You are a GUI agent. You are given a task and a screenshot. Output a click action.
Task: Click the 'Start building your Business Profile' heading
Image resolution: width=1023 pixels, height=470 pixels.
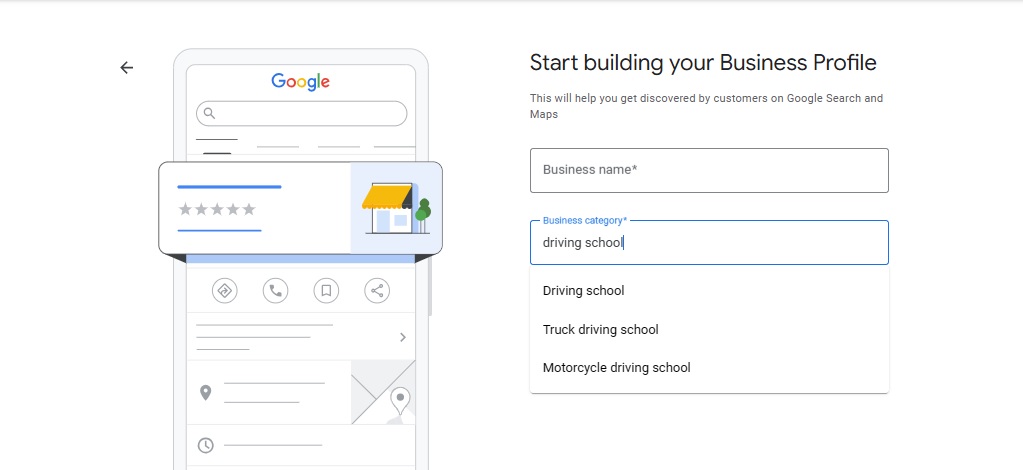703,63
